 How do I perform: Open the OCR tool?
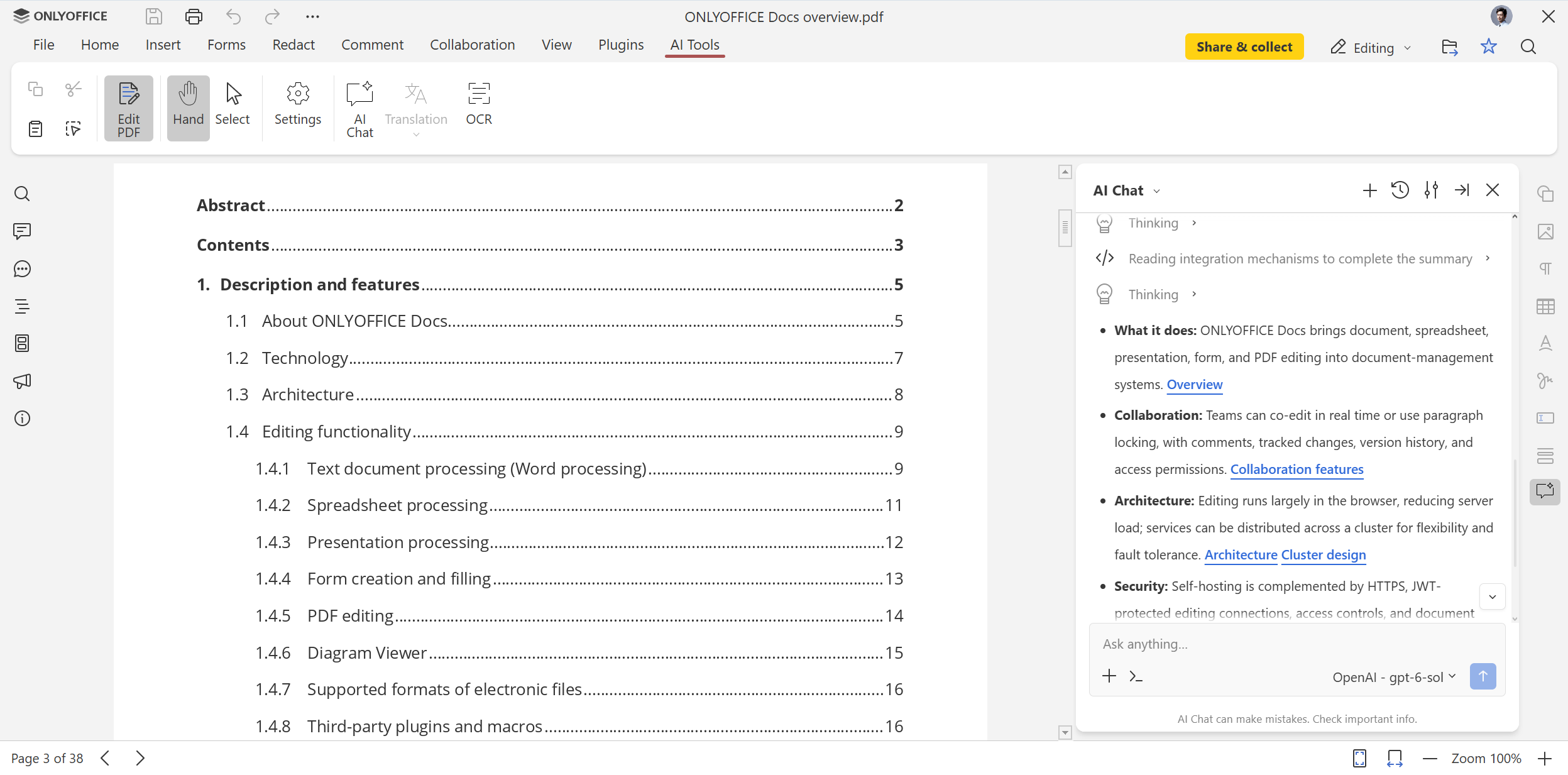tap(479, 105)
